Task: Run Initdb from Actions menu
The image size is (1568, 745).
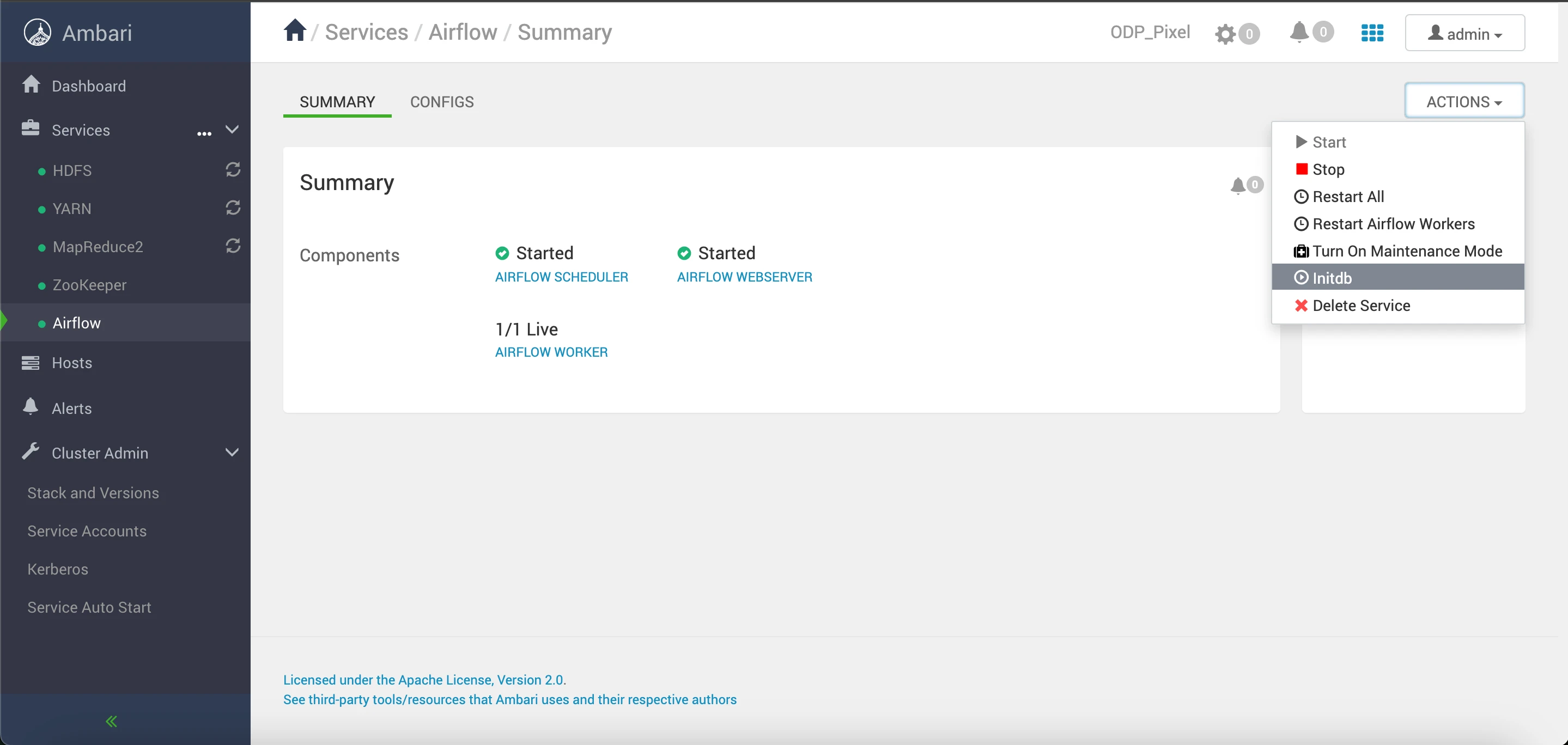Action: pos(1397,277)
